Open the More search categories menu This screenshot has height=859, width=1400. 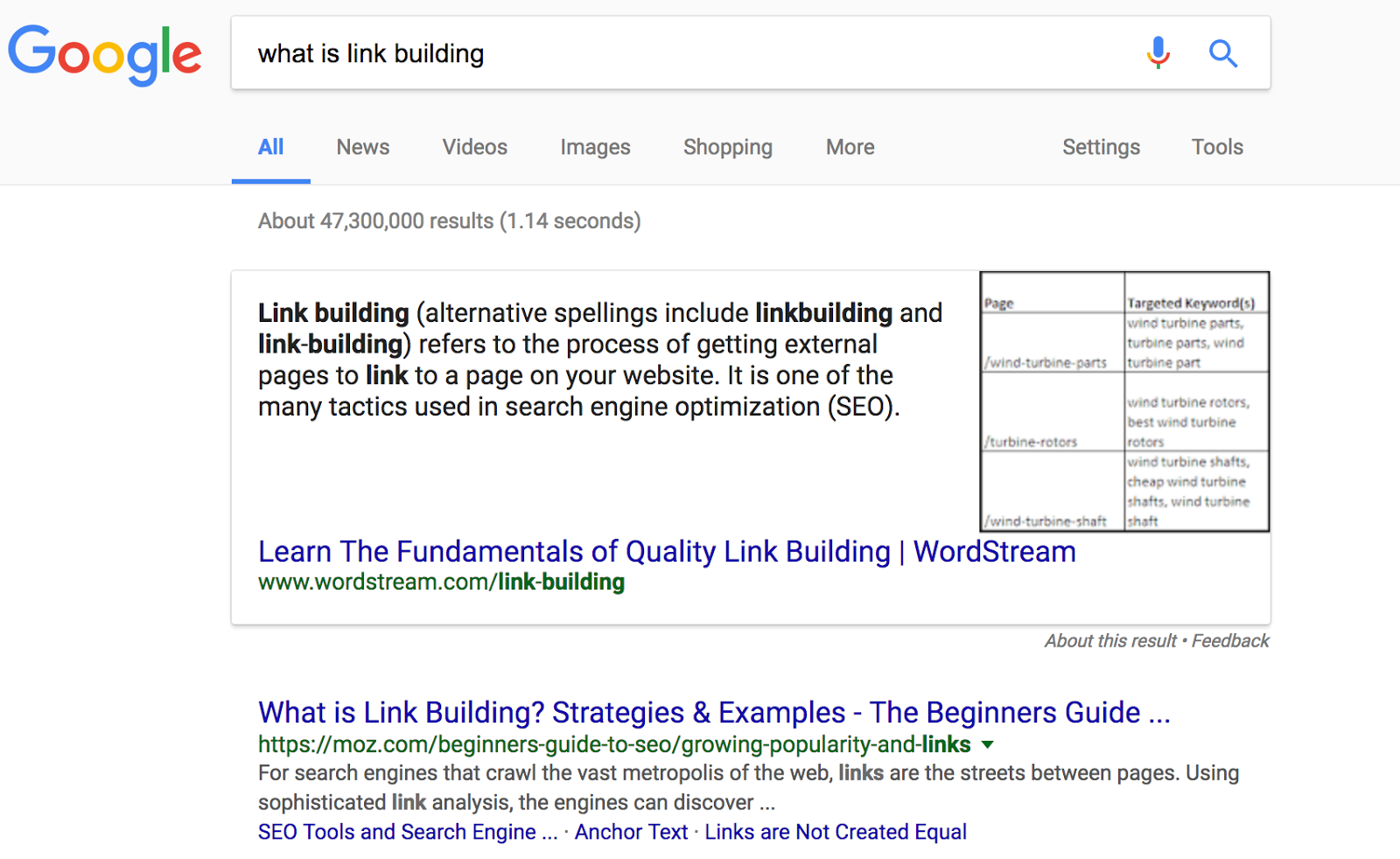click(x=849, y=147)
